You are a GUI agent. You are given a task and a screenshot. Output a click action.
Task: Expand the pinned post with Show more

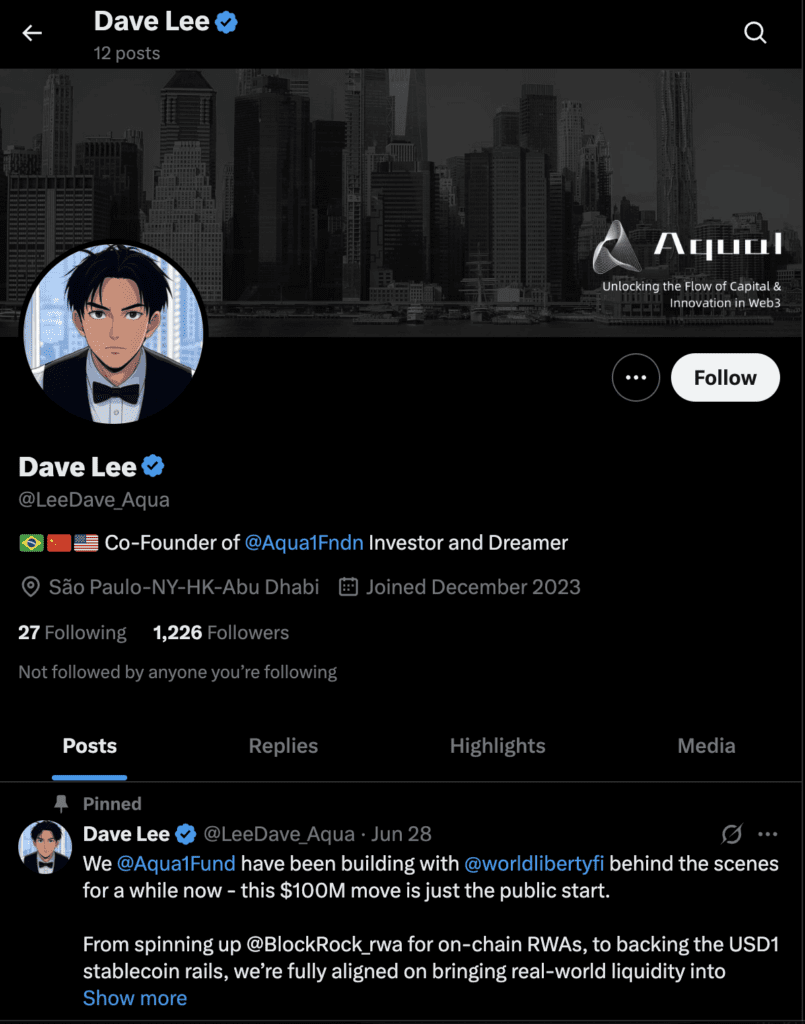click(134, 998)
